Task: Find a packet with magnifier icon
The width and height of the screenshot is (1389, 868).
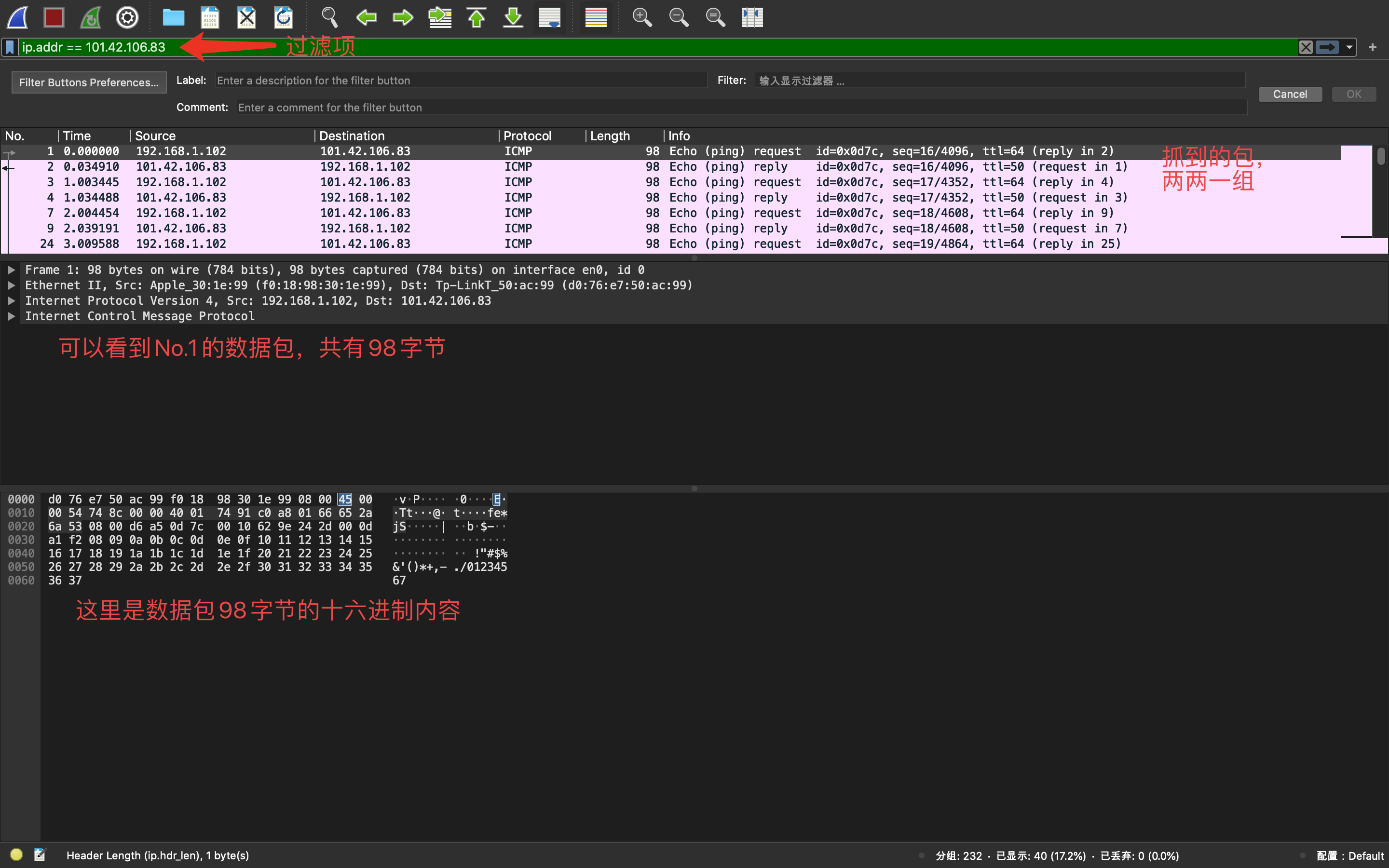Action: tap(329, 17)
